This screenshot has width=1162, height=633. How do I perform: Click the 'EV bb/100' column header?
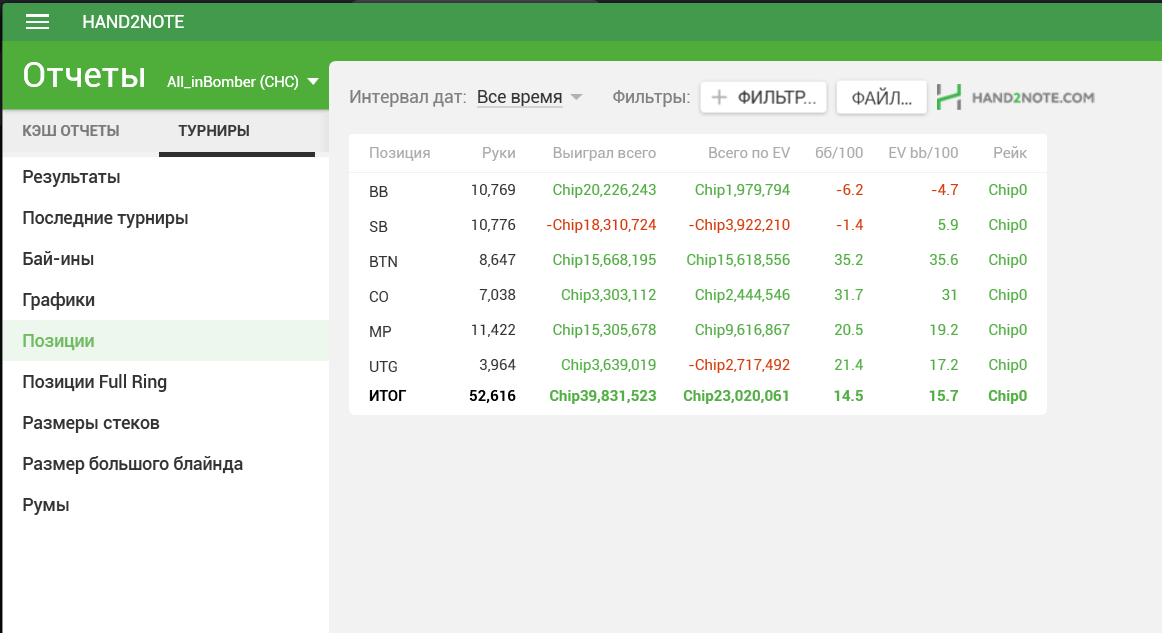pyautogui.click(x=922, y=153)
